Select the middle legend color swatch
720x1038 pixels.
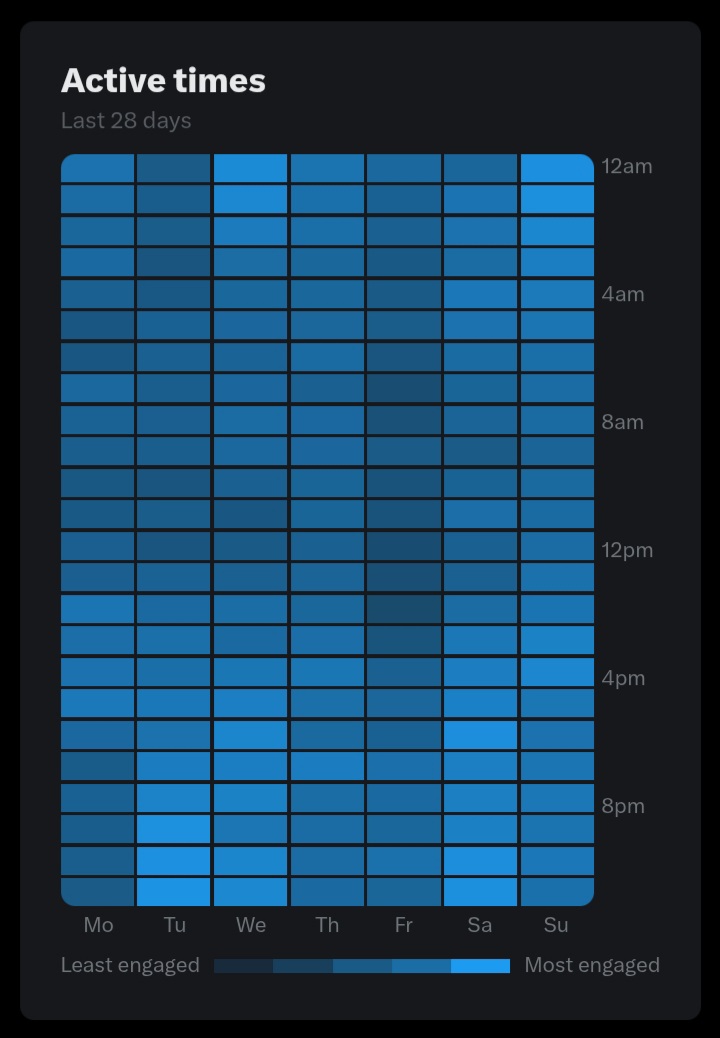click(362, 966)
